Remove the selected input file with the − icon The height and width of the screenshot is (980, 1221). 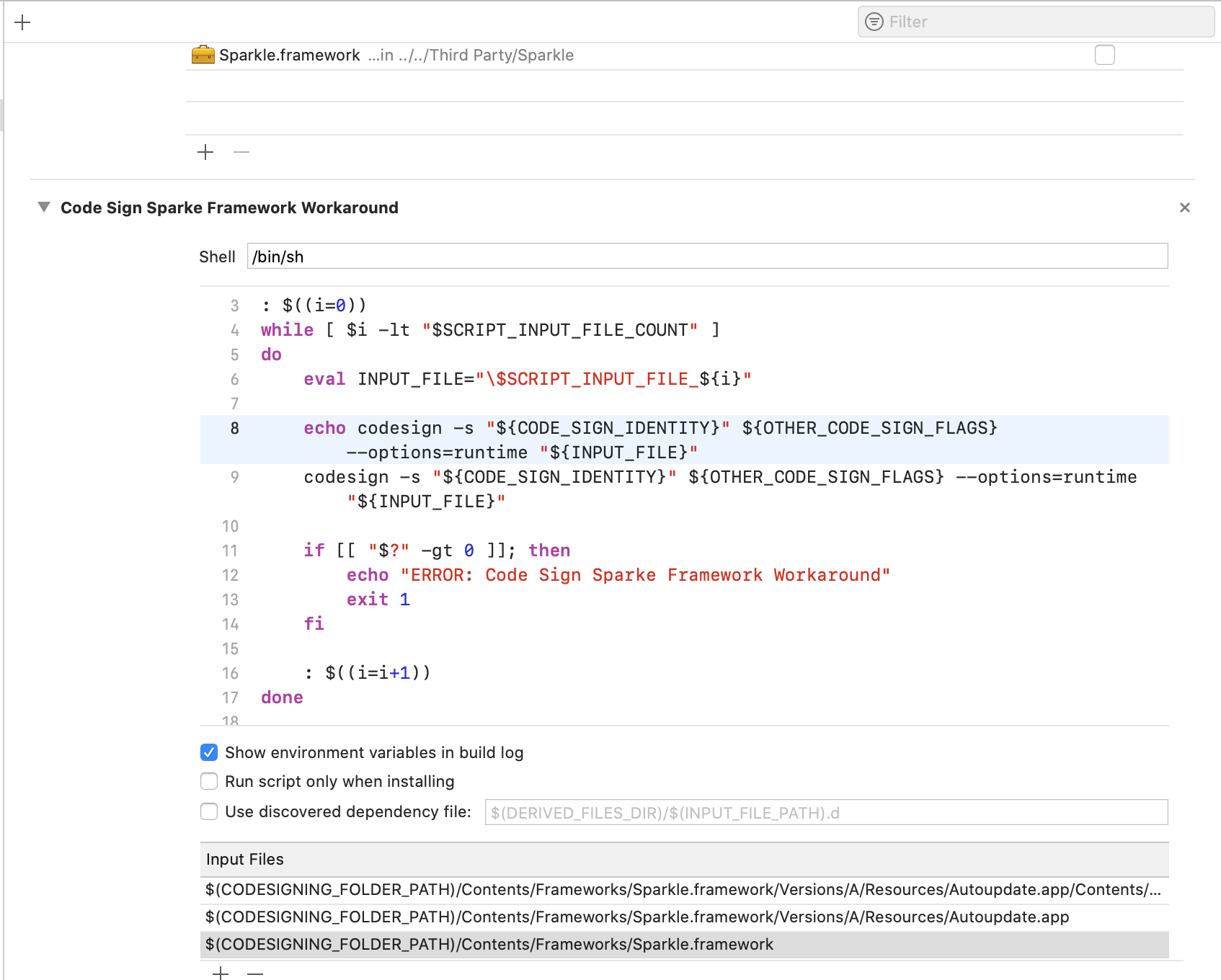coord(254,972)
